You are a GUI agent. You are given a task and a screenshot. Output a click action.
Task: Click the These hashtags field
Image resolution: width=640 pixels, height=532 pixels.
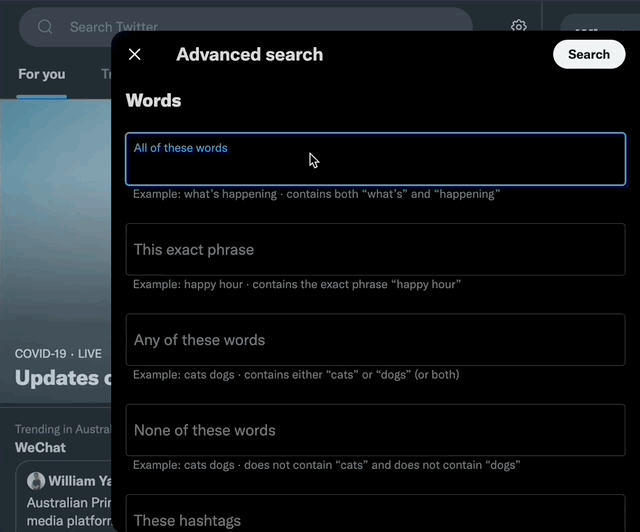375,514
